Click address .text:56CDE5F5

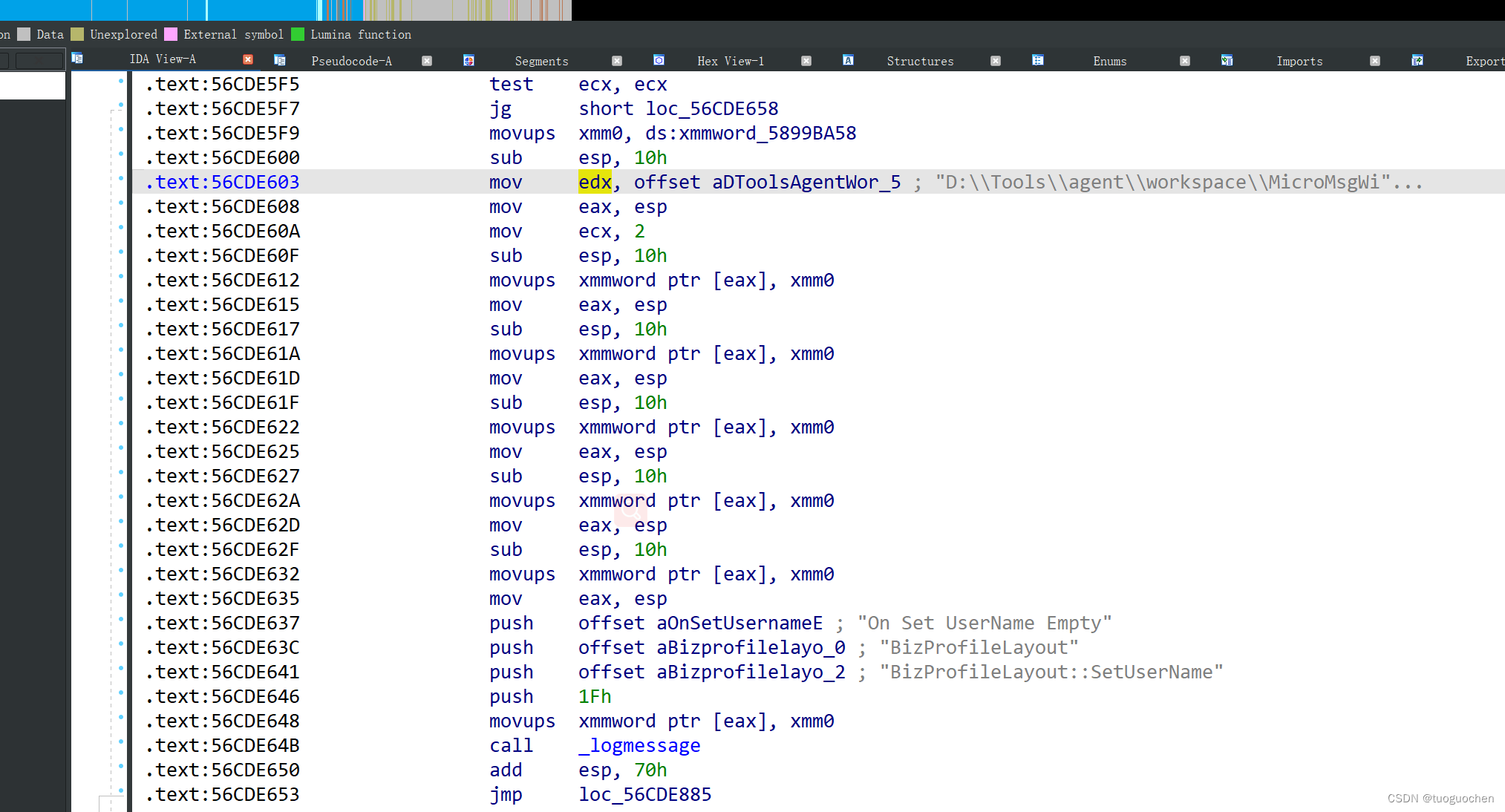pos(223,84)
